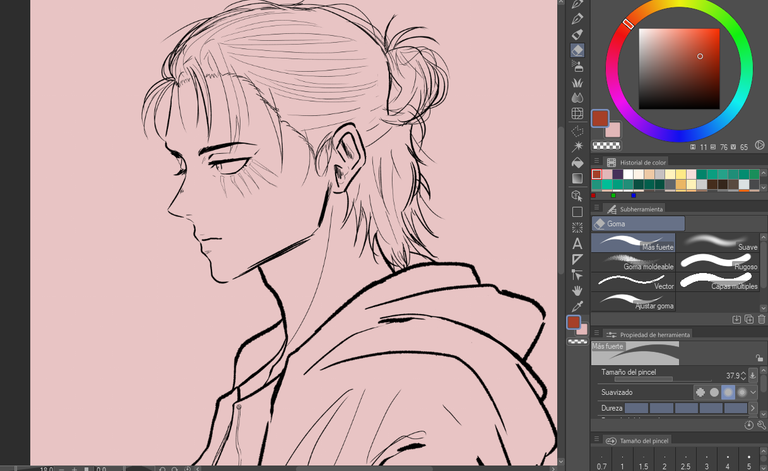768x471 pixels.
Task: Click the subtool download icon
Action: 736,320
